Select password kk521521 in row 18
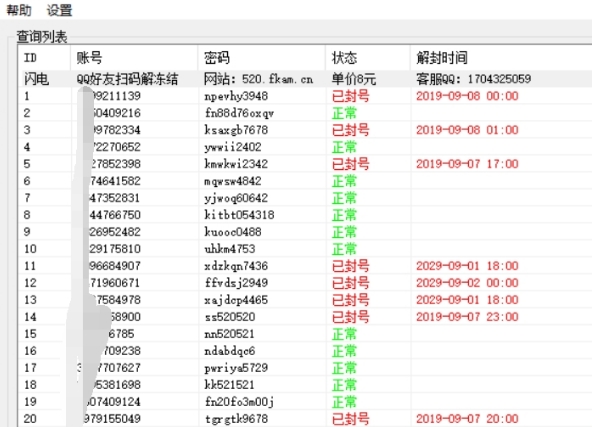Viewport: 592px width, 427px height. coord(229,385)
